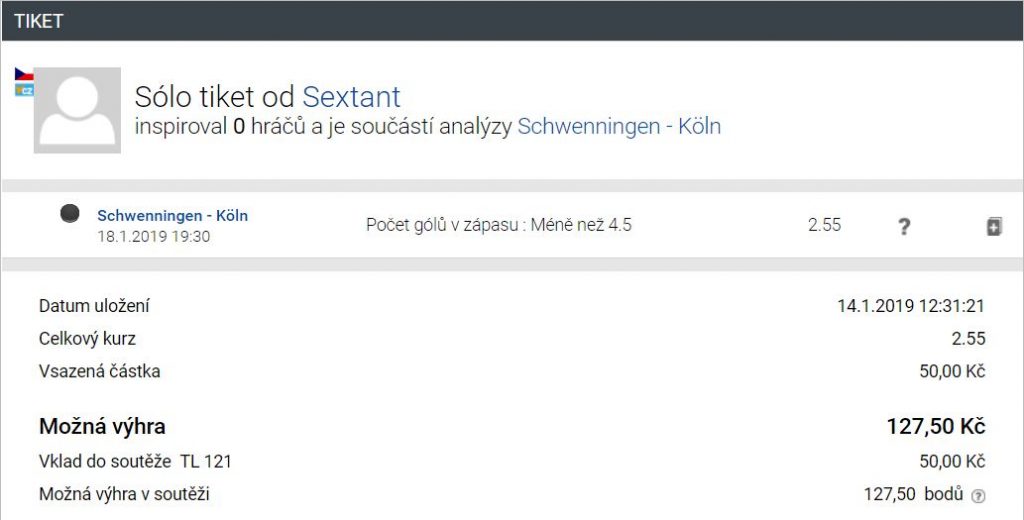Click the 2.55 odds in the match row
Viewport: 1024px width, 520px height.
click(824, 225)
